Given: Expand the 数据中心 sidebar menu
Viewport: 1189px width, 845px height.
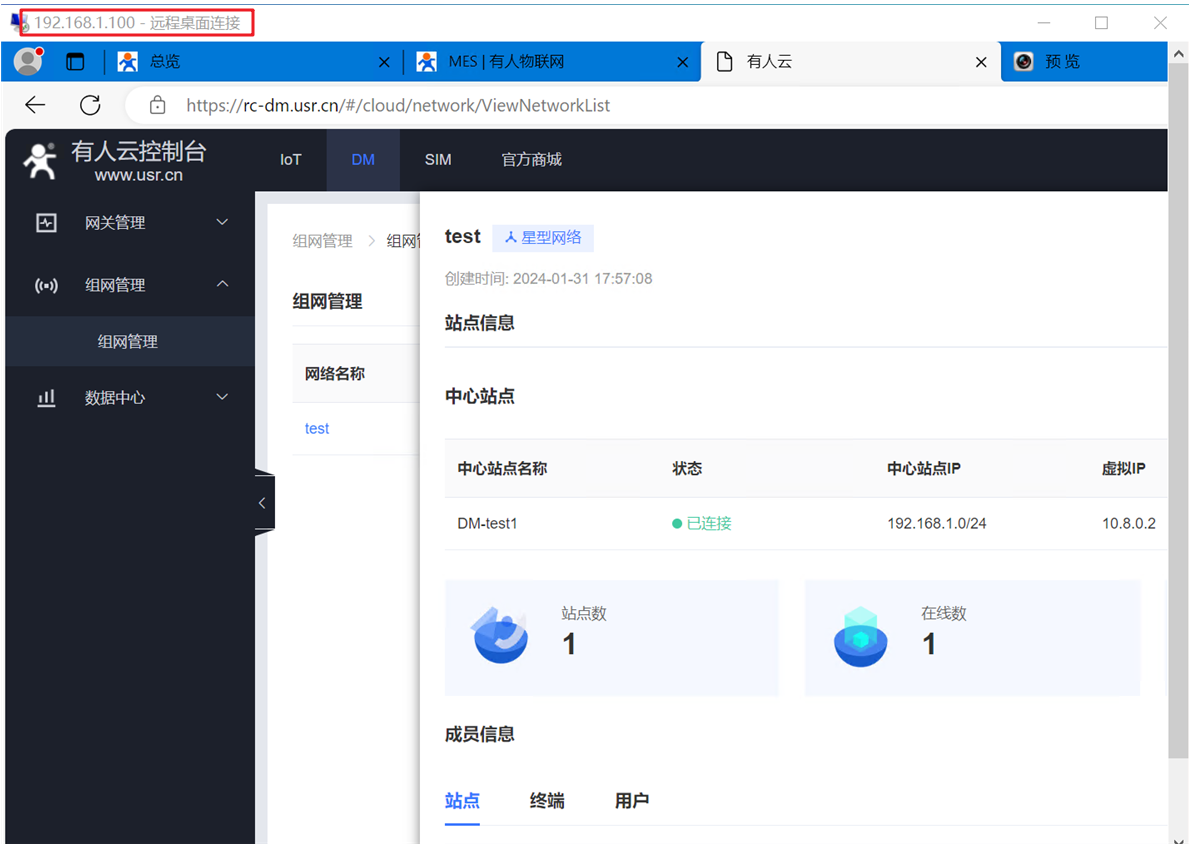Looking at the screenshot, I should coord(130,398).
